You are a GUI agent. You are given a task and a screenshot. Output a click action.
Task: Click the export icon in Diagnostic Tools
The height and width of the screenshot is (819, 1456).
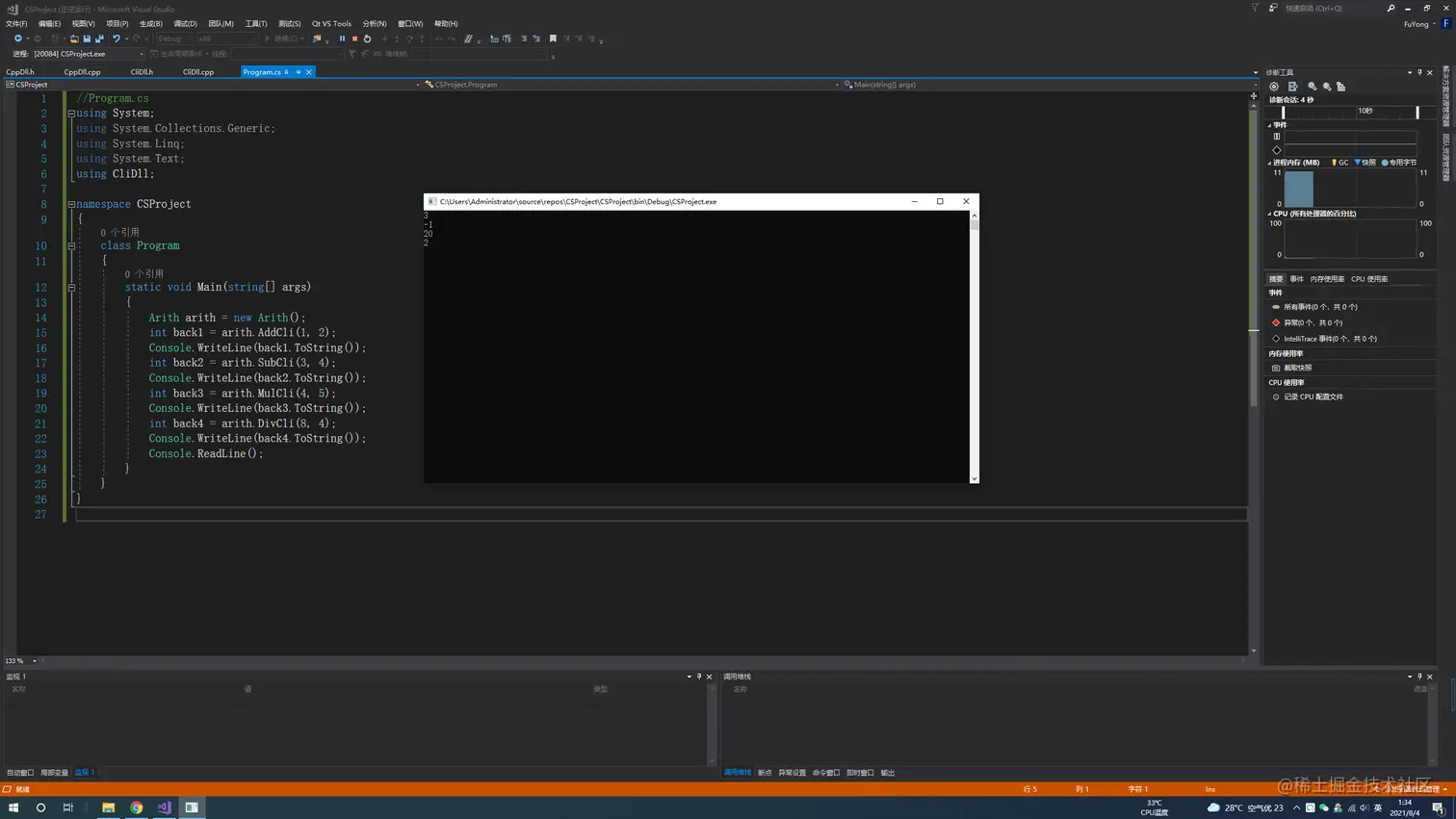pyautogui.click(x=1292, y=87)
